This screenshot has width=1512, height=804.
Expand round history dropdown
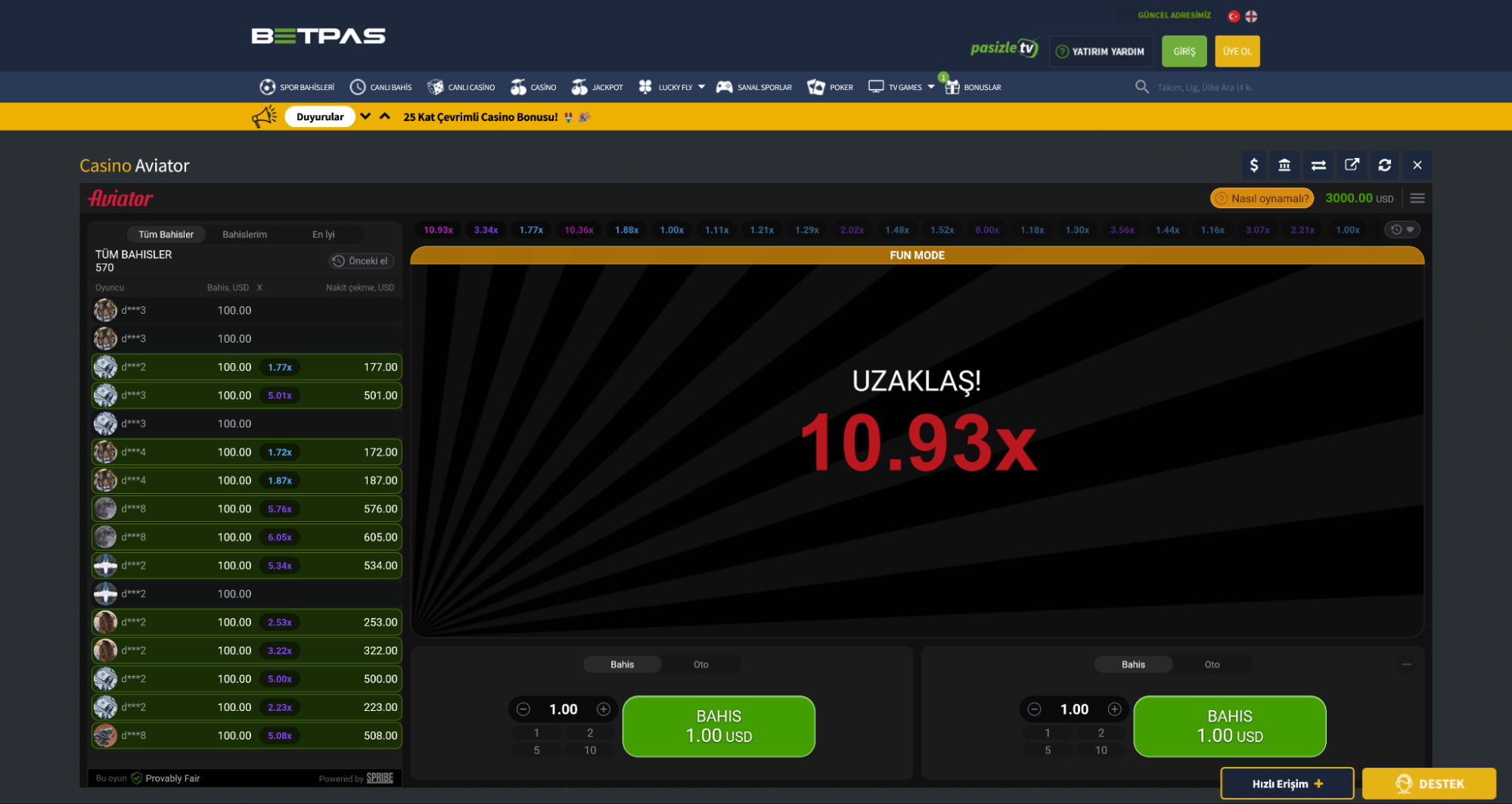[1402, 230]
